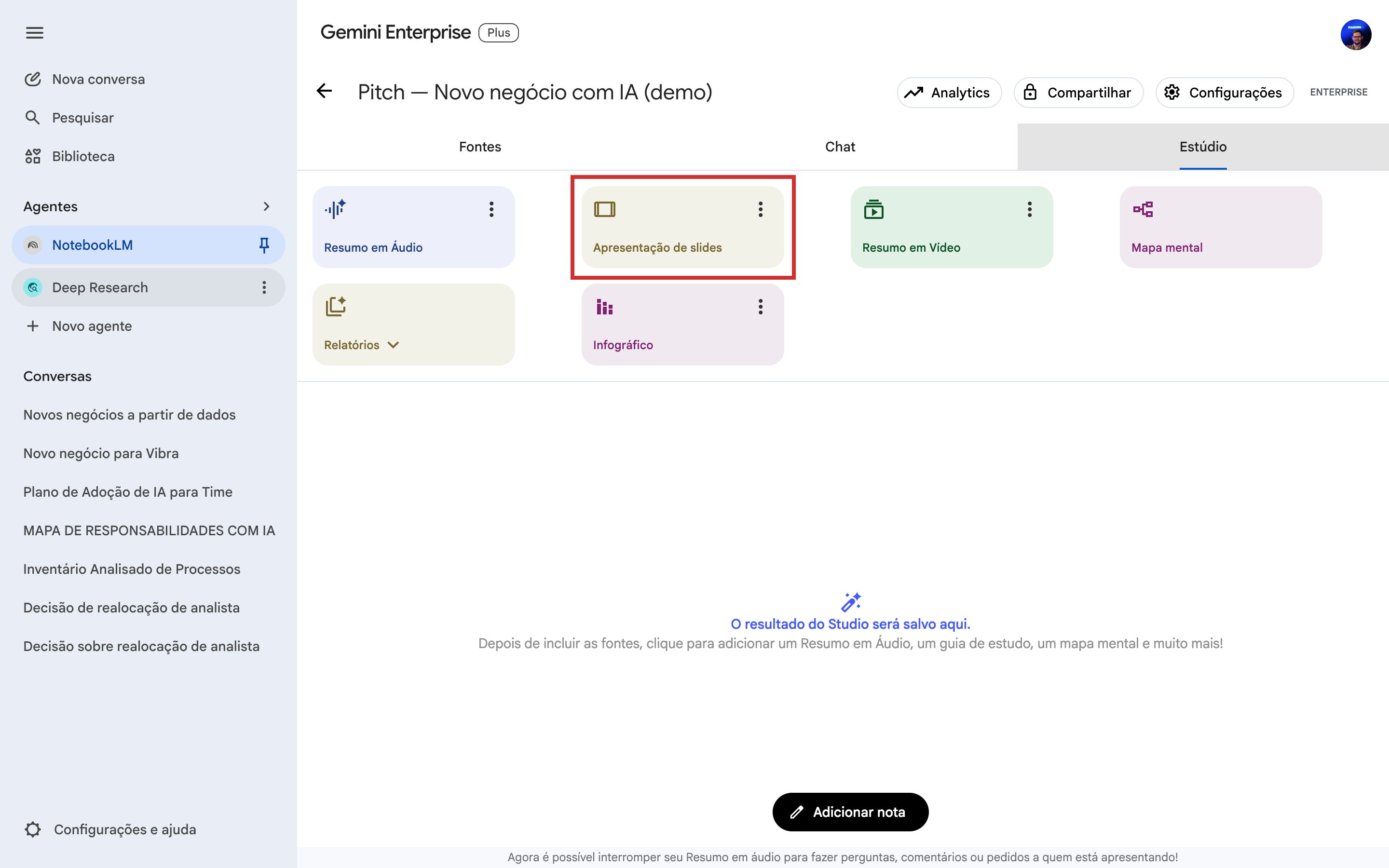Click the settings gear beside Configurações e ajuda

pyautogui.click(x=33, y=829)
